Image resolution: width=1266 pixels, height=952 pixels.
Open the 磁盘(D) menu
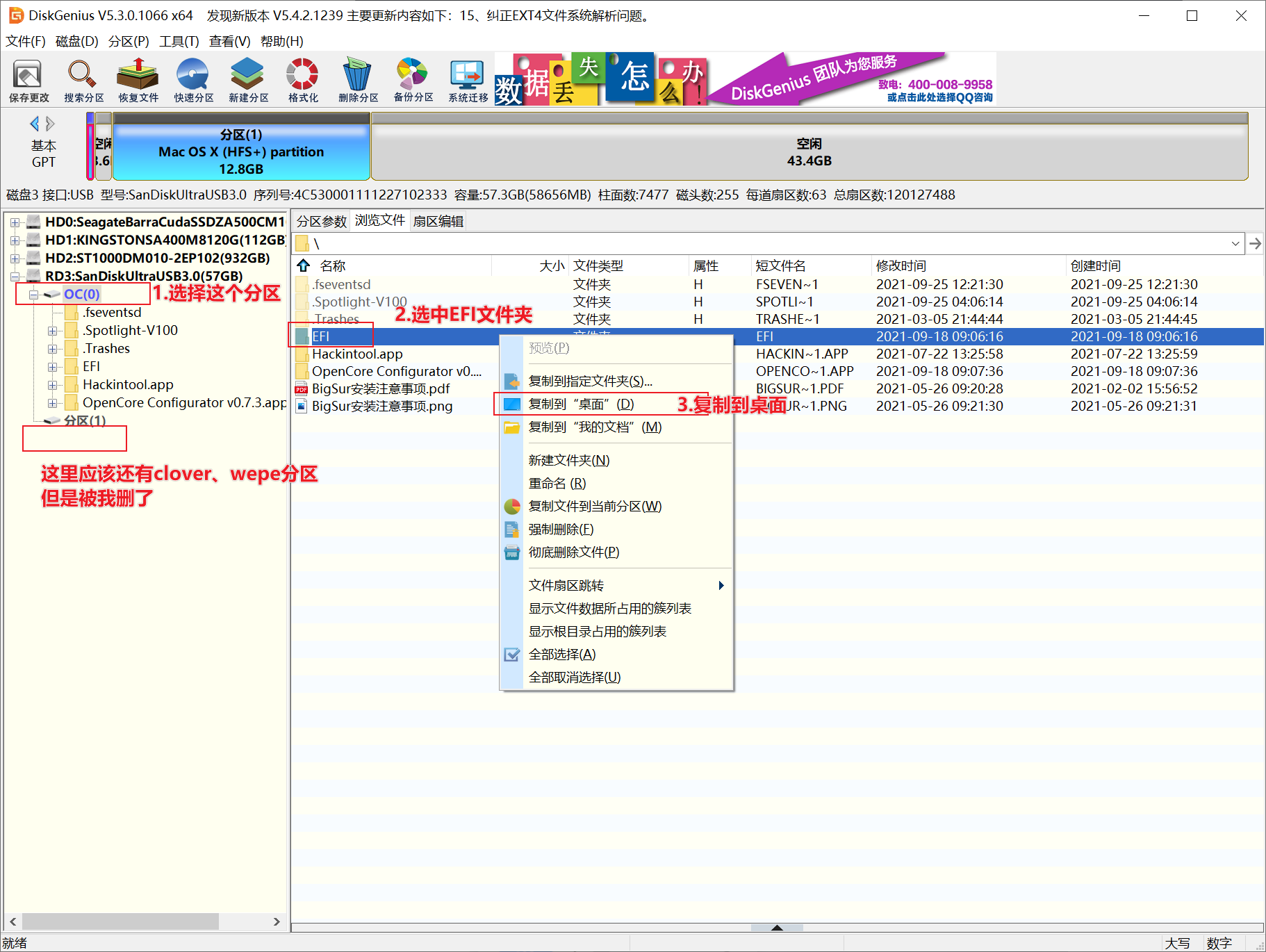coord(77,41)
